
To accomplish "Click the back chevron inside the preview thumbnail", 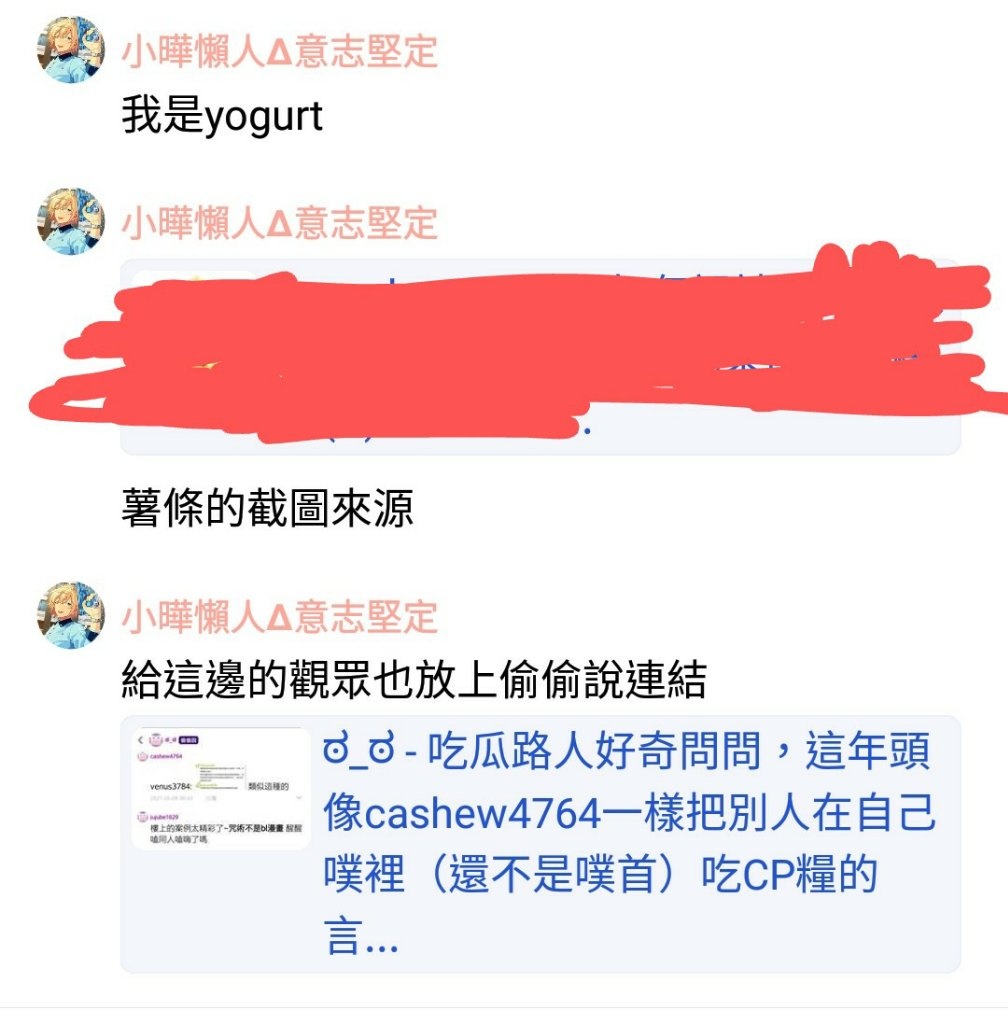I will (x=140, y=740).
